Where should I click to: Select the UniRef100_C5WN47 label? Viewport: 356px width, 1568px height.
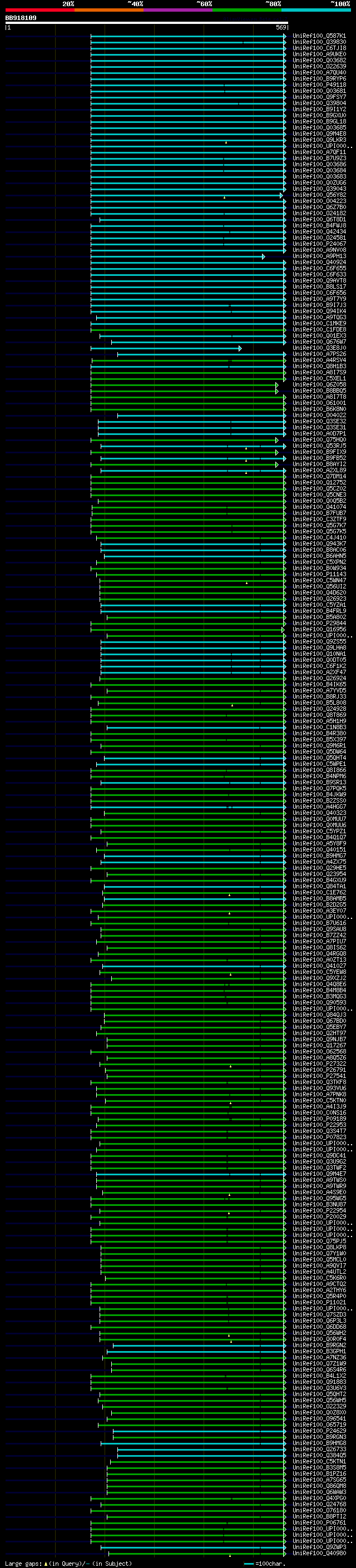pos(319,581)
